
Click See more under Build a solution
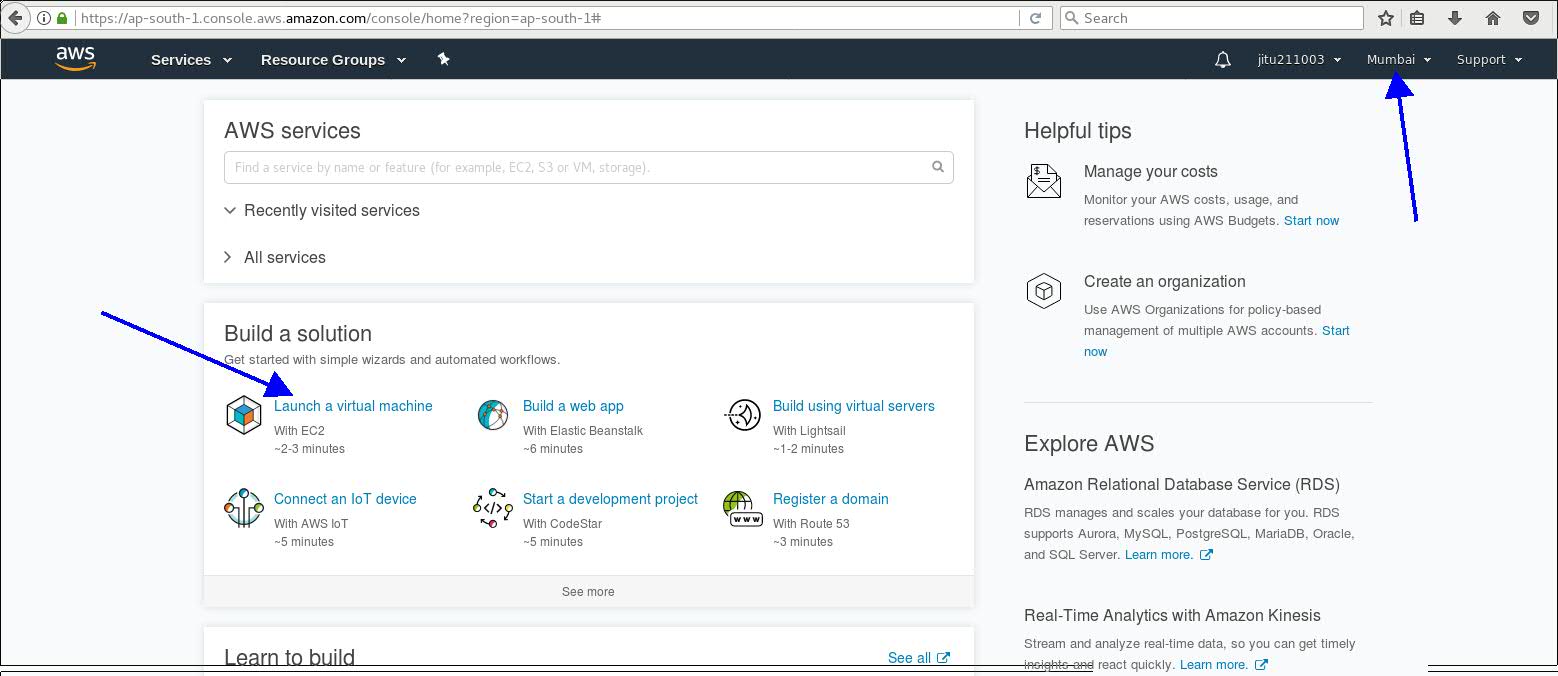point(588,592)
